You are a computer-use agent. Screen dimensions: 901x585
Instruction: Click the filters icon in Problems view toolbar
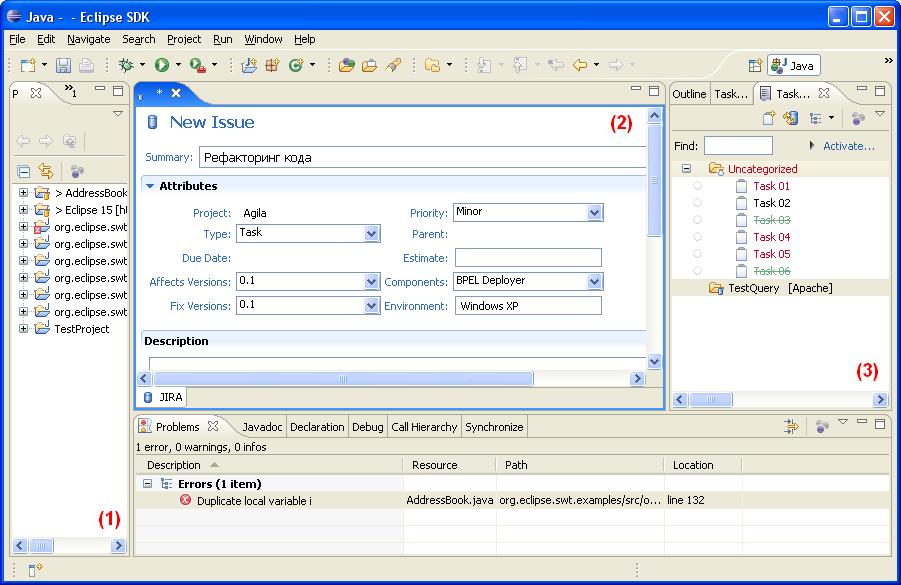coord(791,426)
